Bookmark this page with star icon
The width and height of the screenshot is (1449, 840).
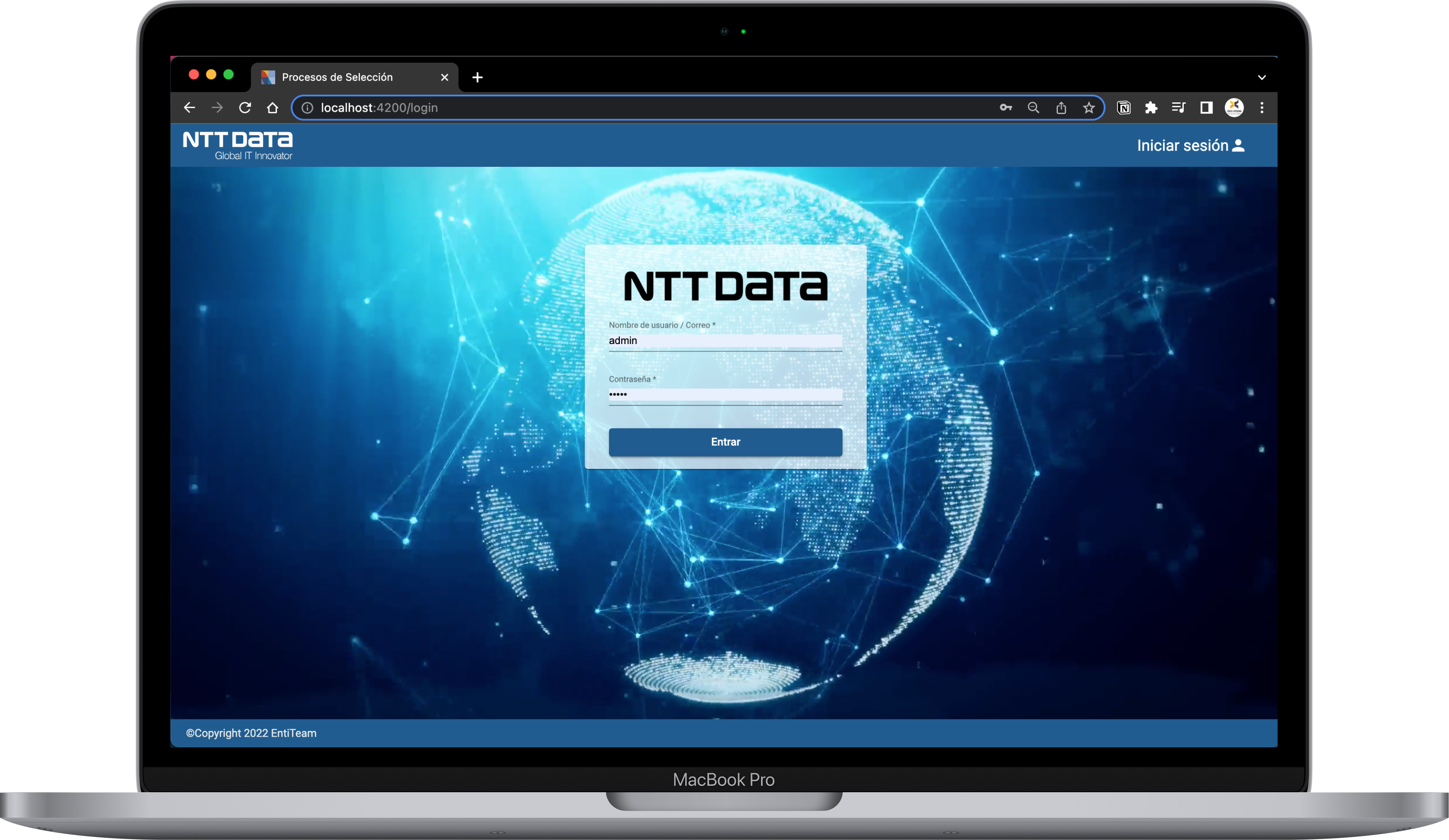click(1089, 107)
